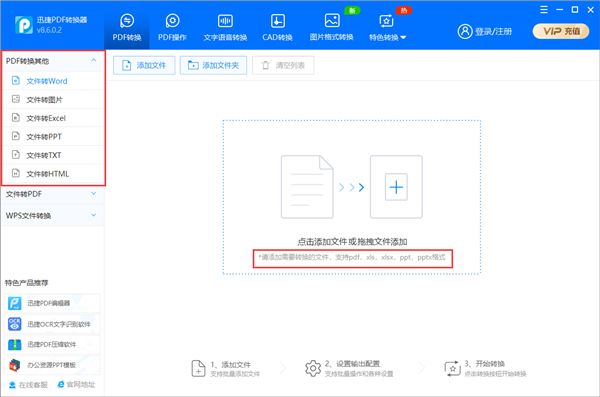
Task: Switch to the PDF操作 tab
Action: tap(172, 27)
